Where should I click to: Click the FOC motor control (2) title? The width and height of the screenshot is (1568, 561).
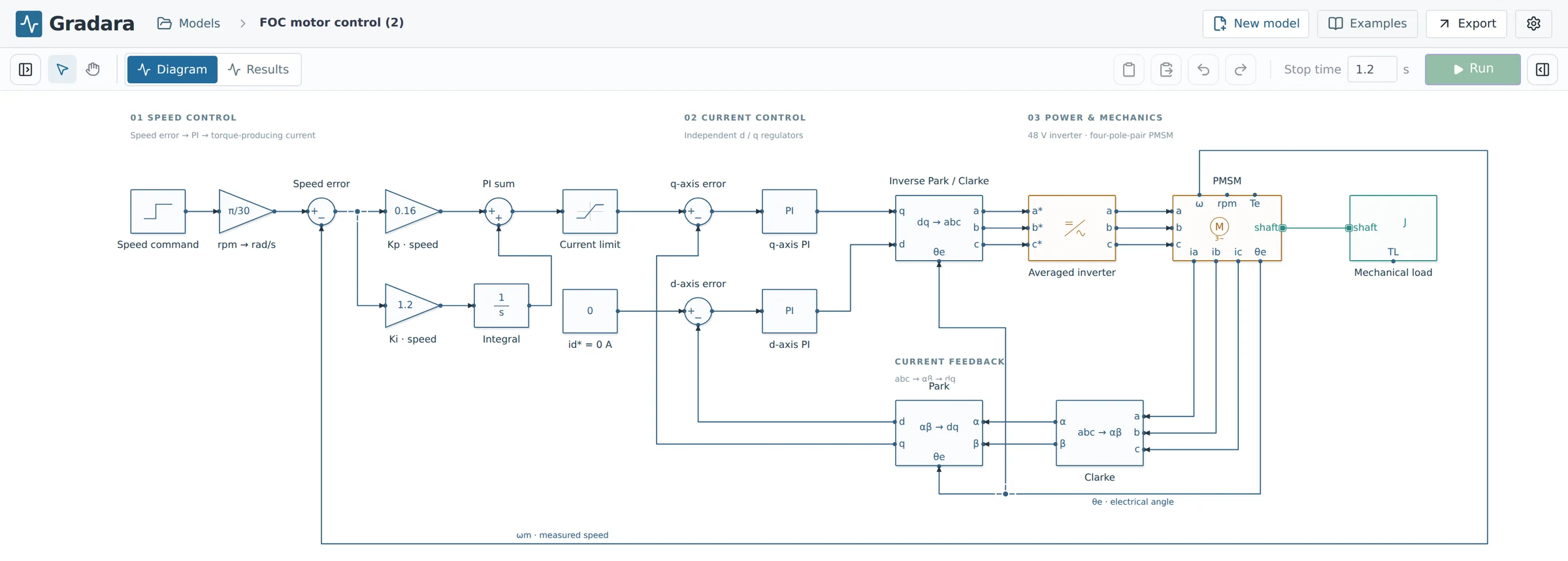click(331, 23)
